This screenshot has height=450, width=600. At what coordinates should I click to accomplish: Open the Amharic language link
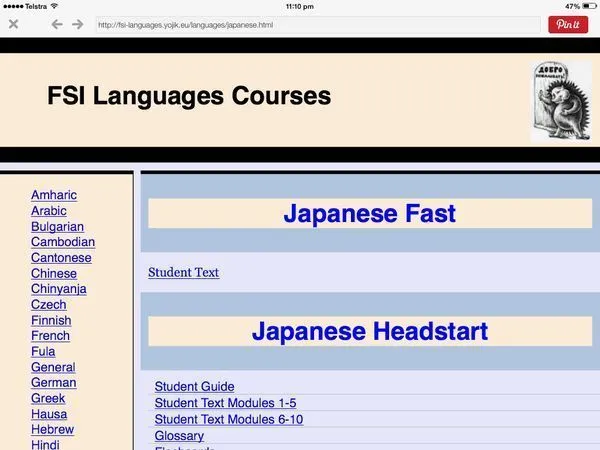coord(54,195)
